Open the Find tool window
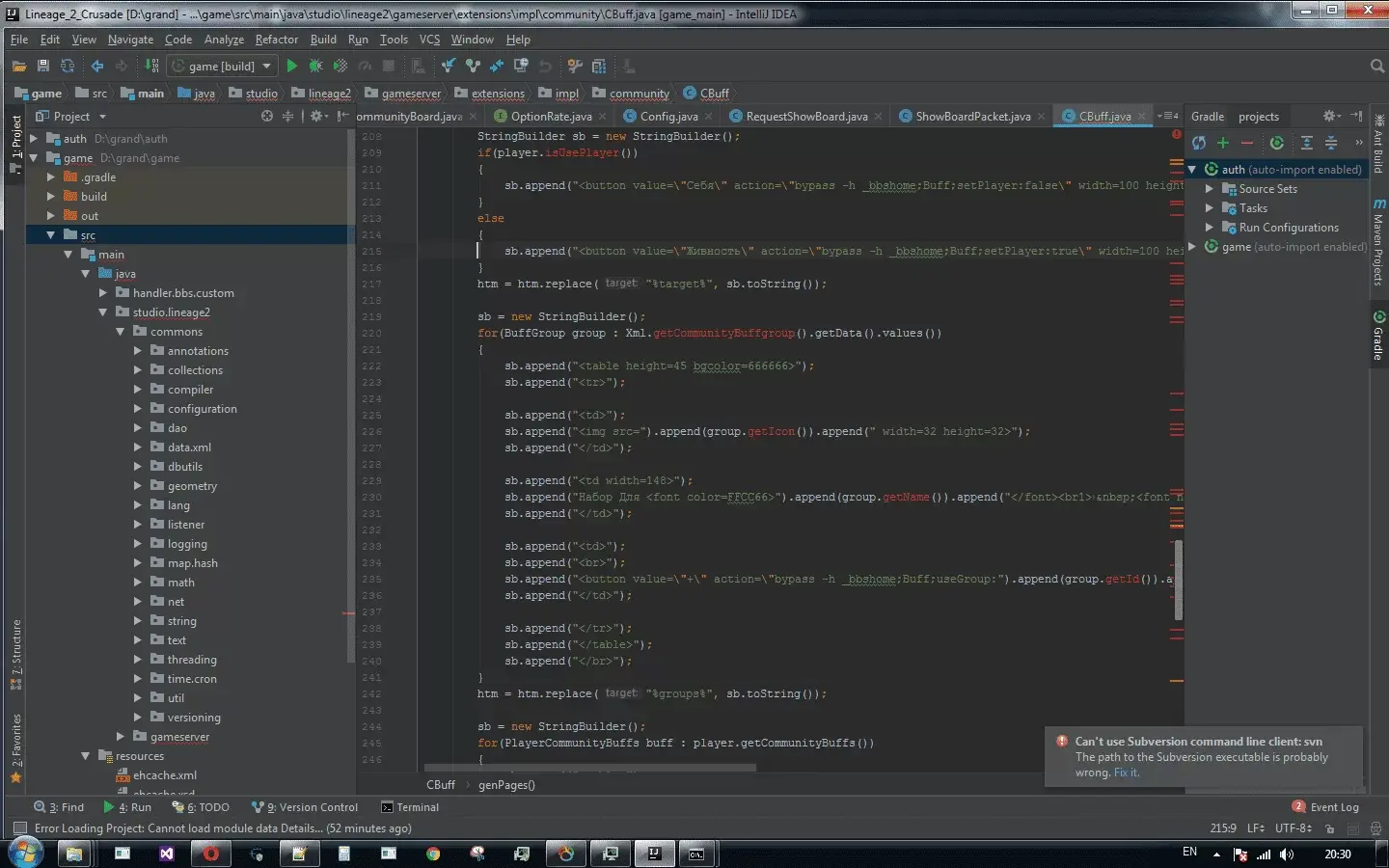 click(59, 807)
